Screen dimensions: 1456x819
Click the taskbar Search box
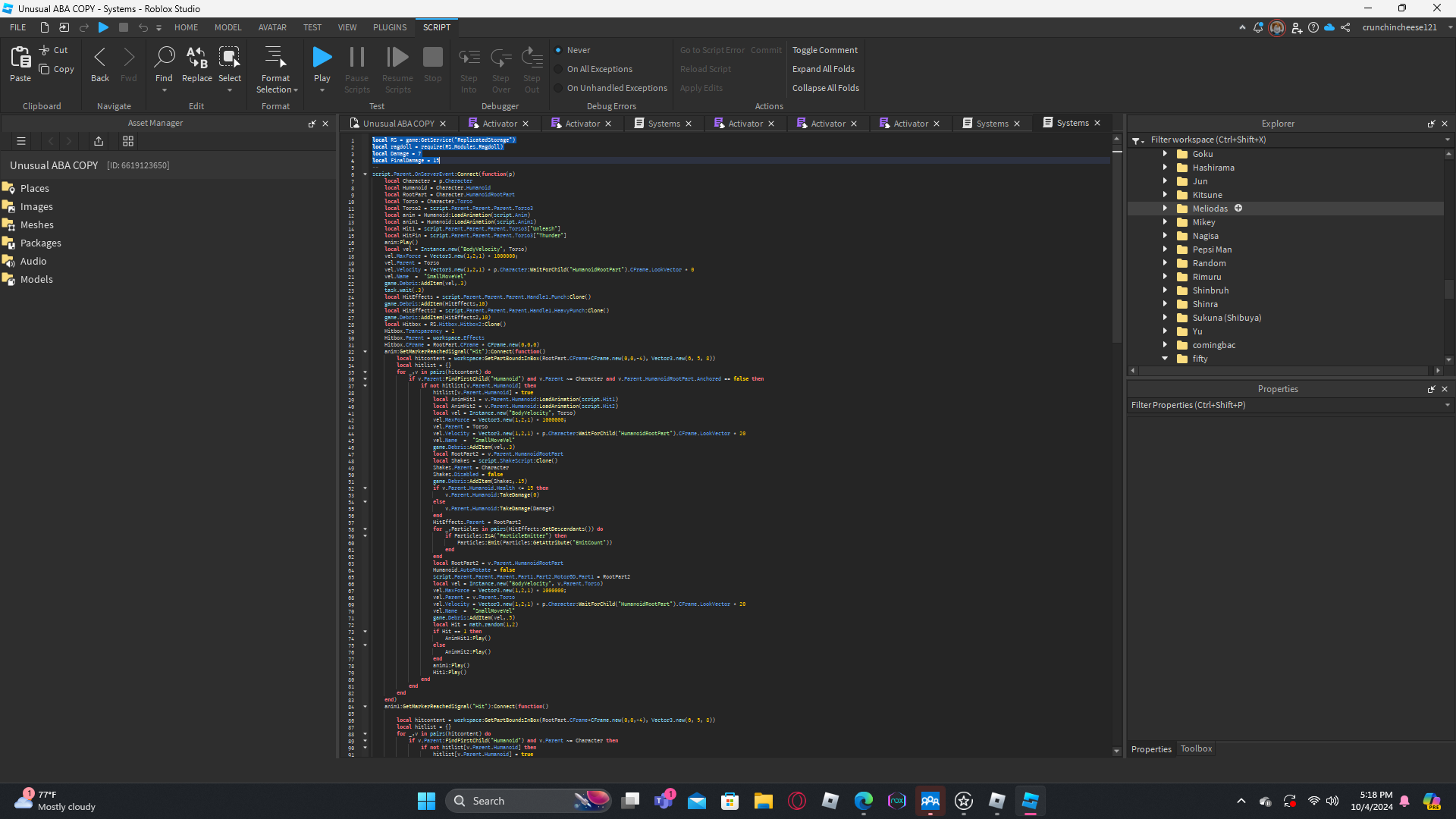529,801
